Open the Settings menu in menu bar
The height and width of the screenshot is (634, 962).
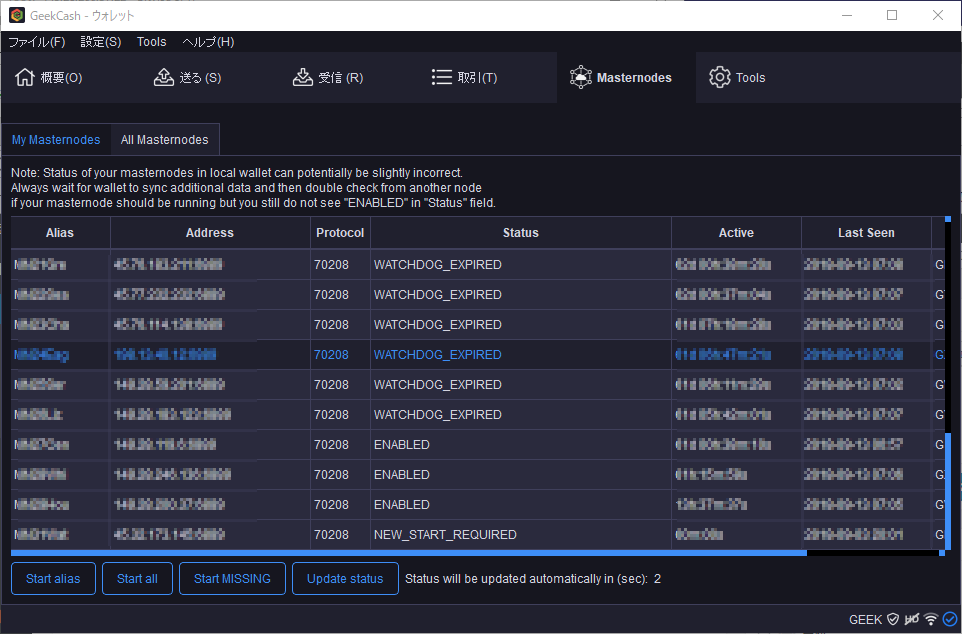[x=100, y=42]
